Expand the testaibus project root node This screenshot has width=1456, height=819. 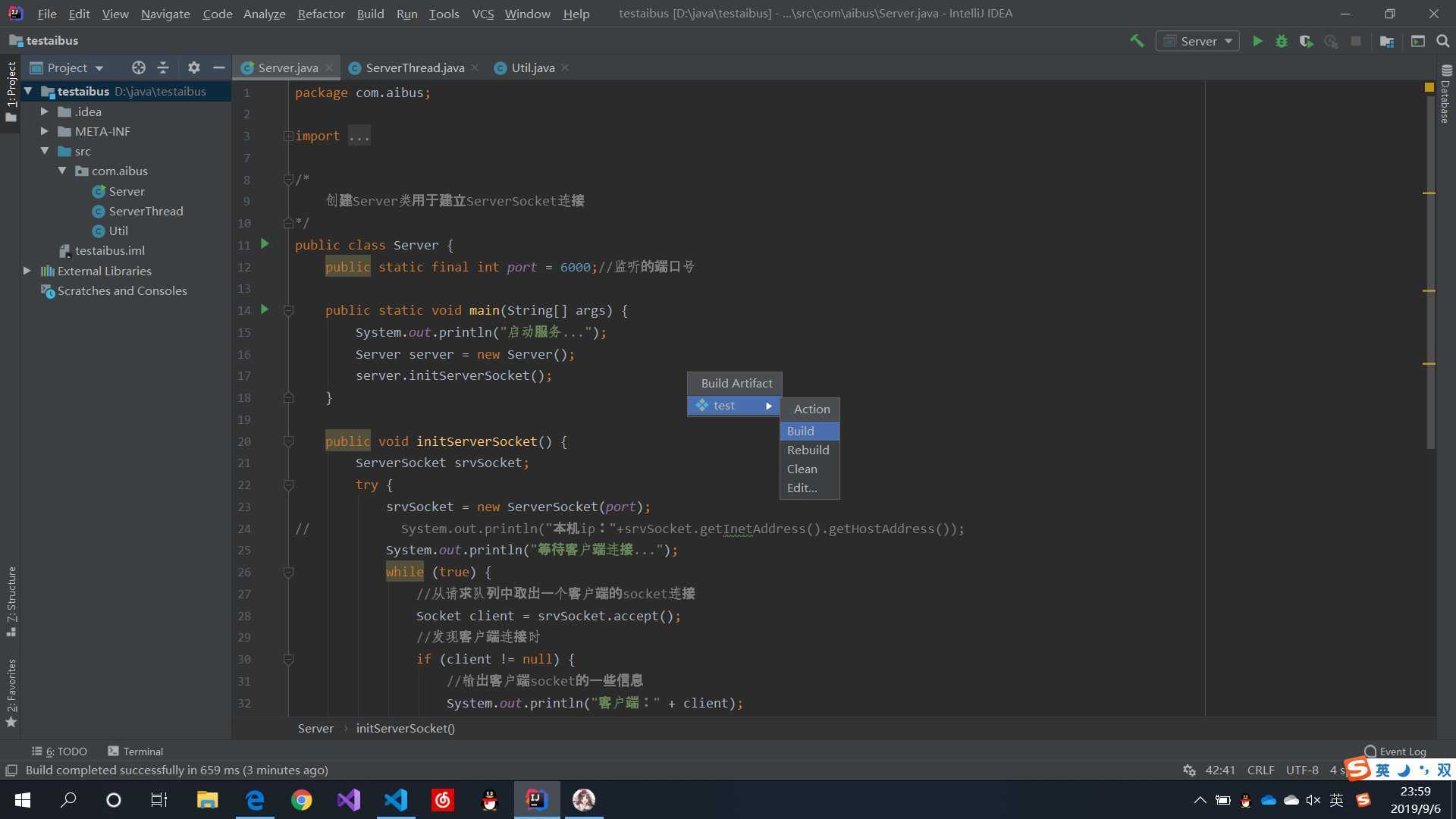tap(28, 91)
